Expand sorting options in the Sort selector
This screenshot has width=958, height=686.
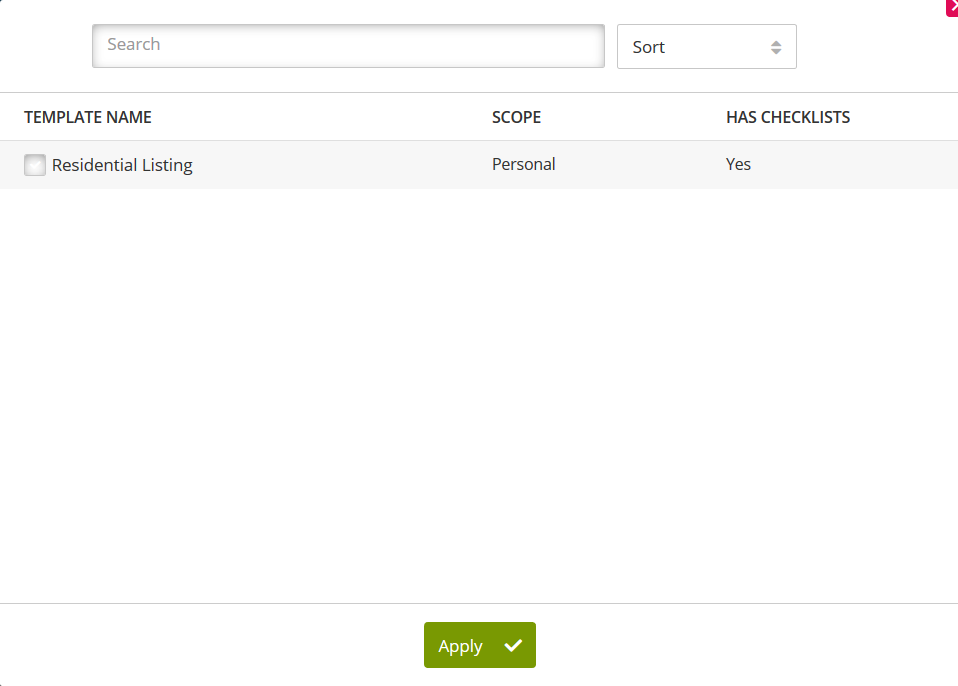706,46
